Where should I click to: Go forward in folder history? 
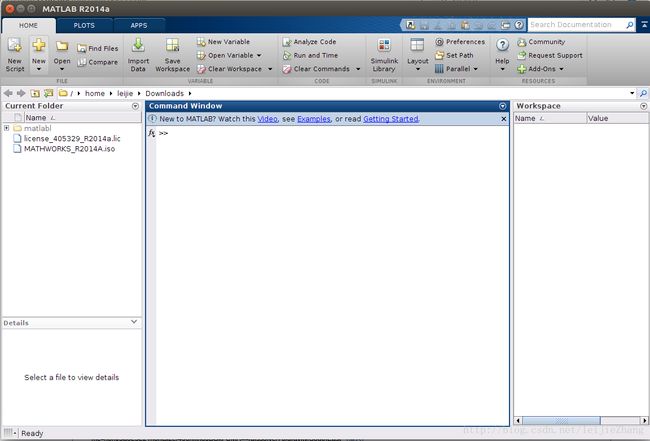pos(21,93)
